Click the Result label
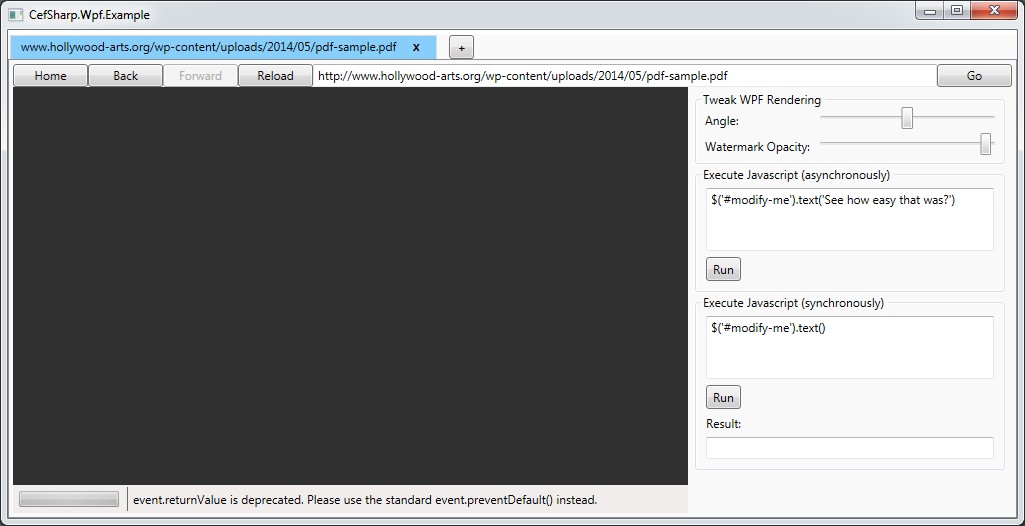1025x526 pixels. click(x=724, y=424)
